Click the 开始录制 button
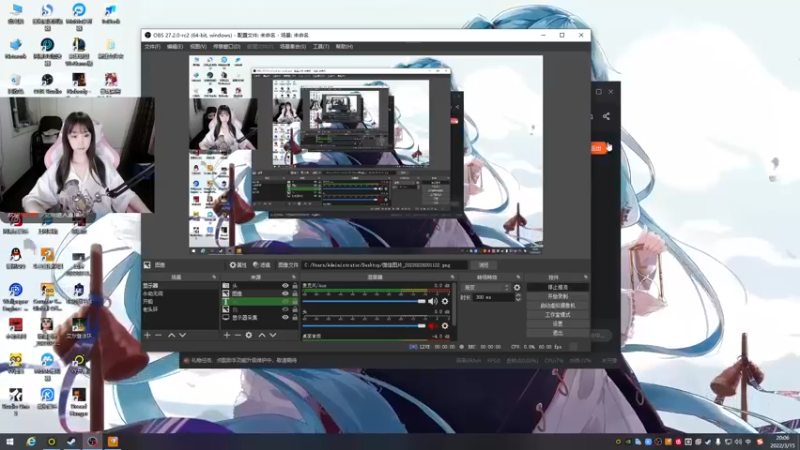 pyautogui.click(x=558, y=296)
